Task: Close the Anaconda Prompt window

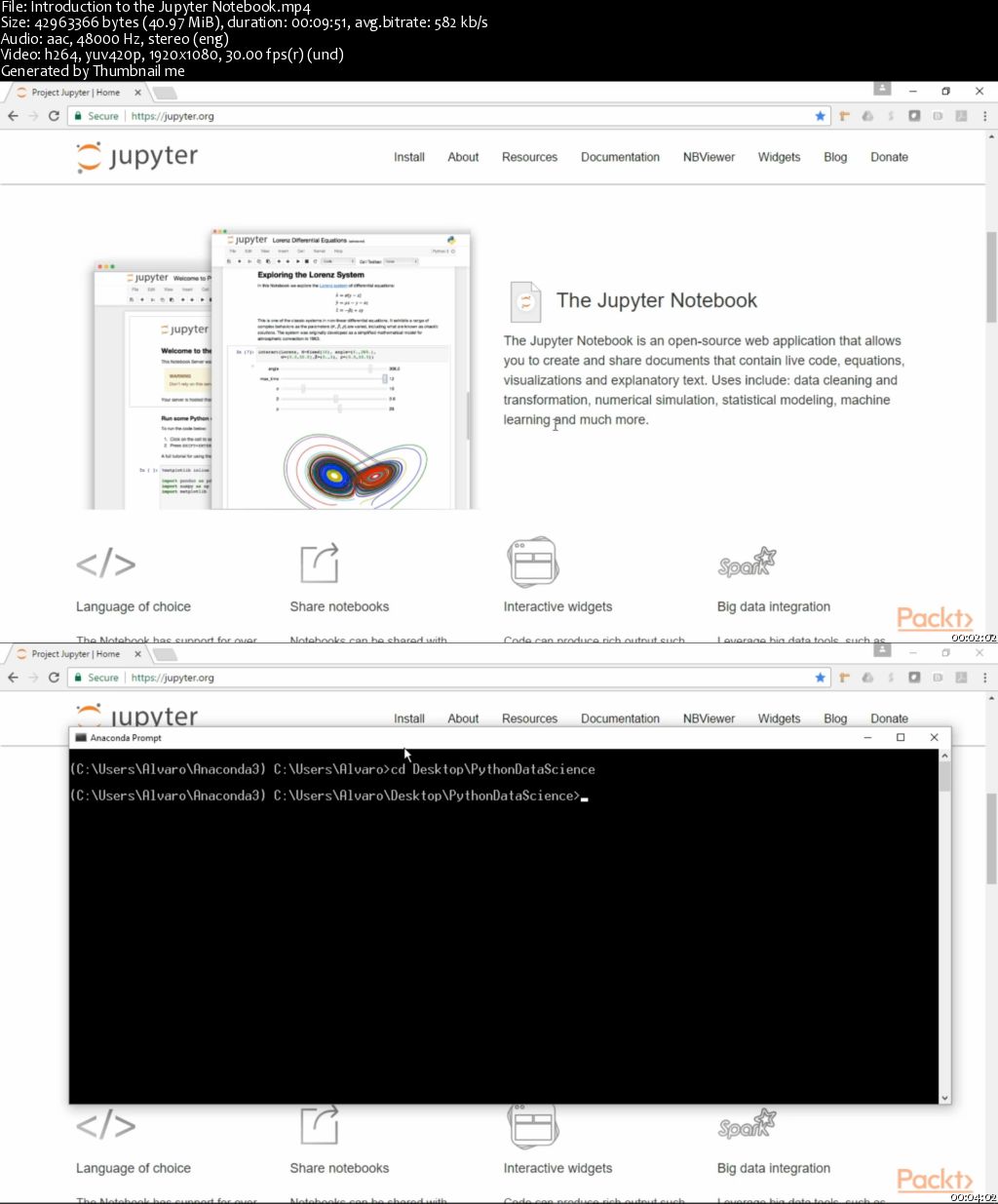Action: pyautogui.click(x=934, y=738)
